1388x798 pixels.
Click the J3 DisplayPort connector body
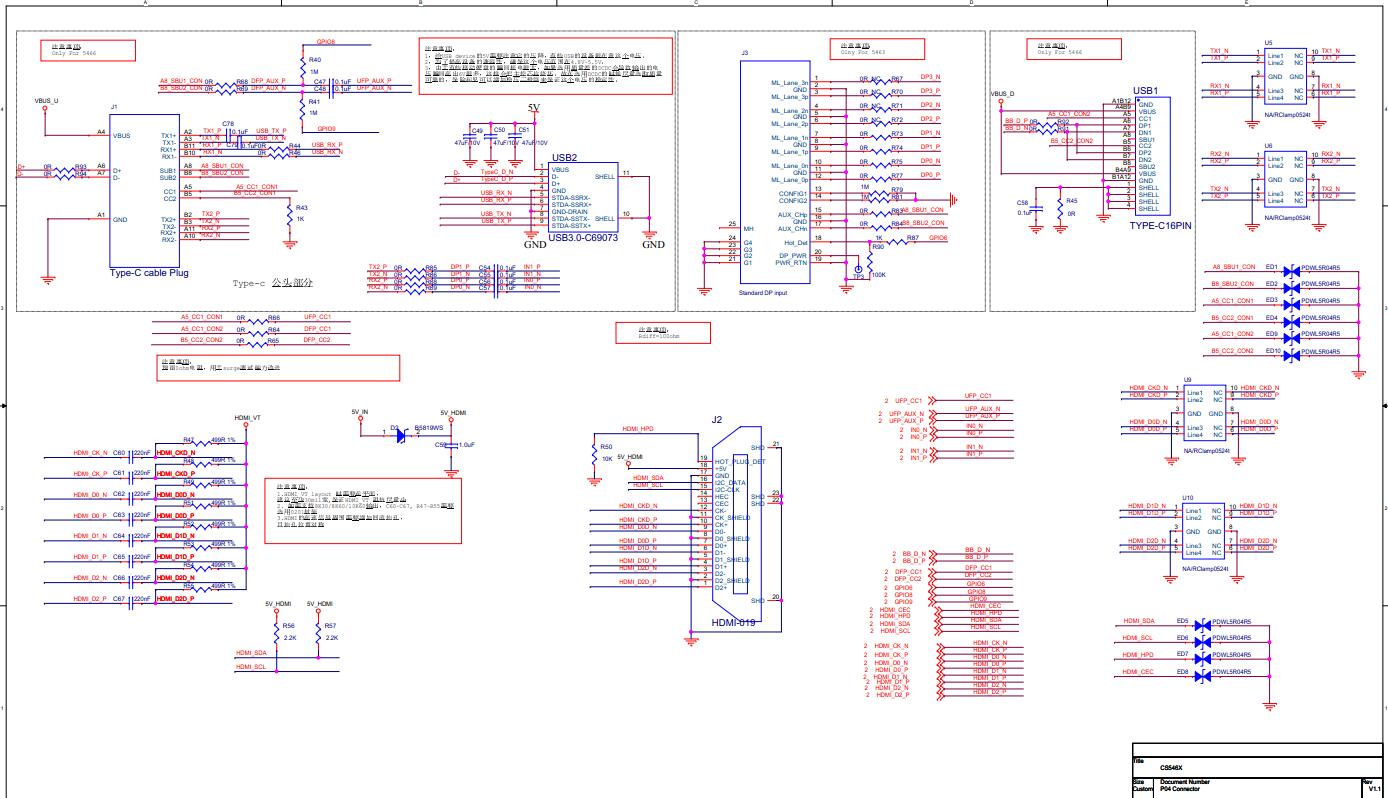coord(776,170)
